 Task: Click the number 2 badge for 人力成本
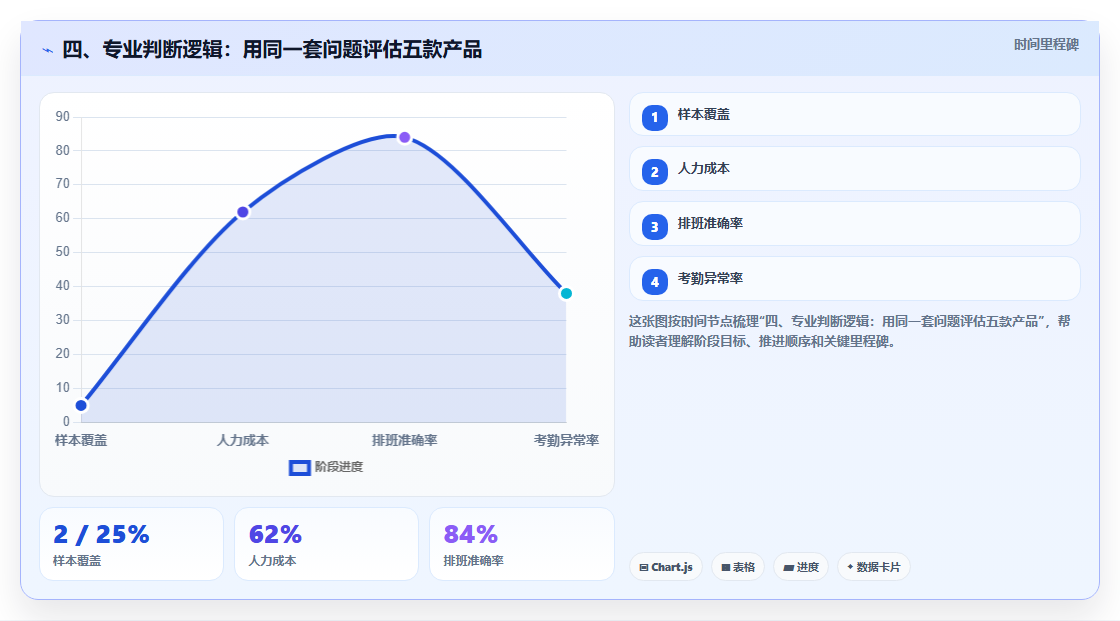pos(654,172)
